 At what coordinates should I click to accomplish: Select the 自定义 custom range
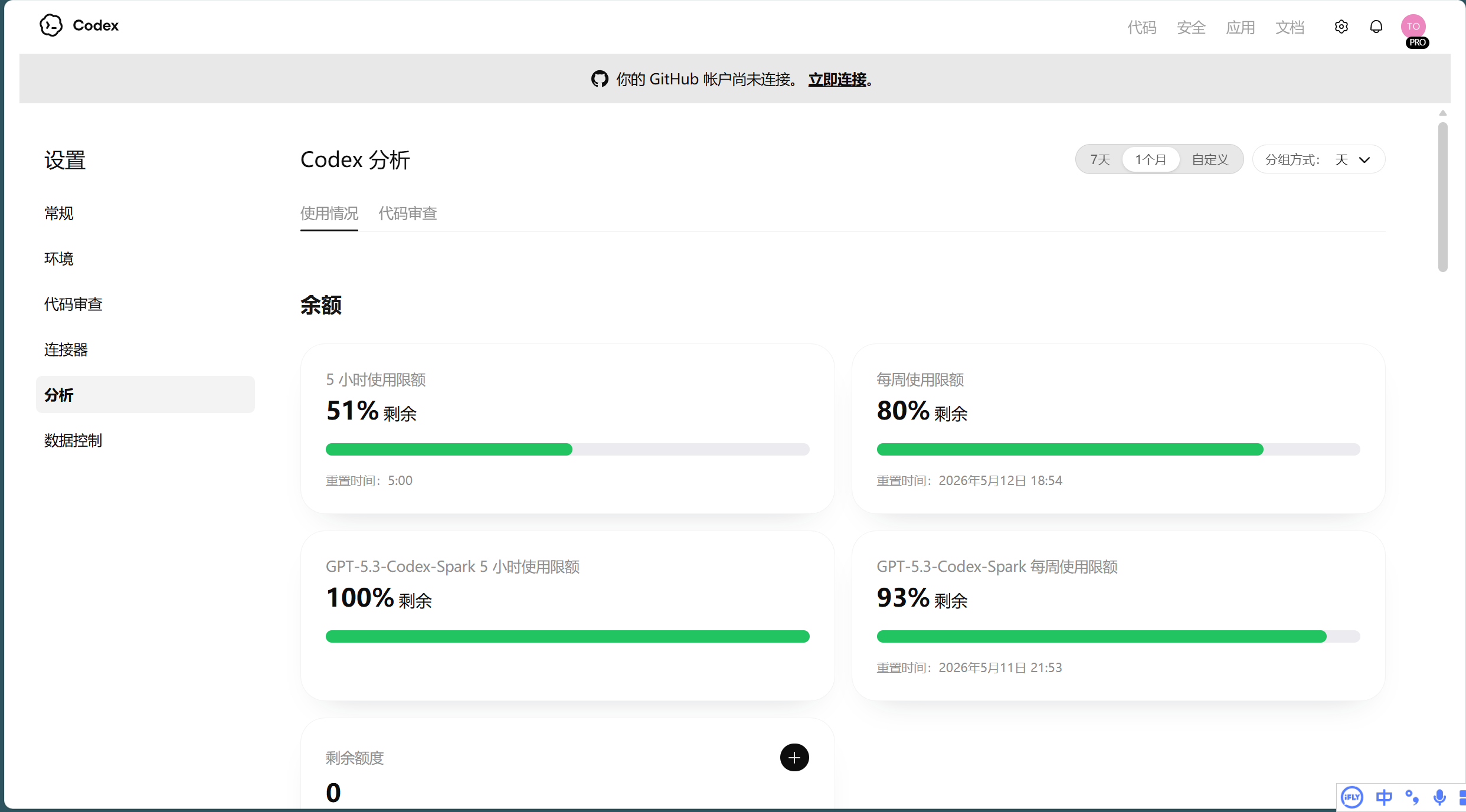coord(1210,159)
